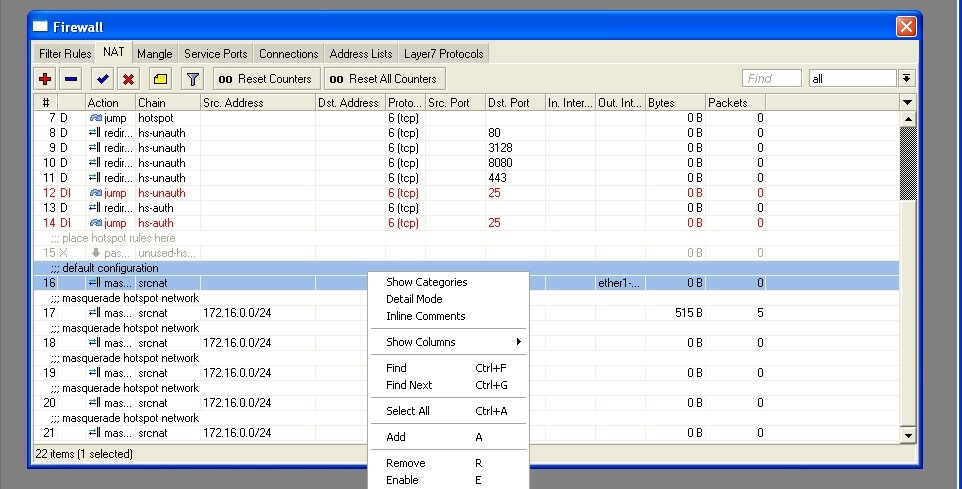962x489 pixels.
Task: Switch to the Filter Rules tab
Action: point(65,53)
